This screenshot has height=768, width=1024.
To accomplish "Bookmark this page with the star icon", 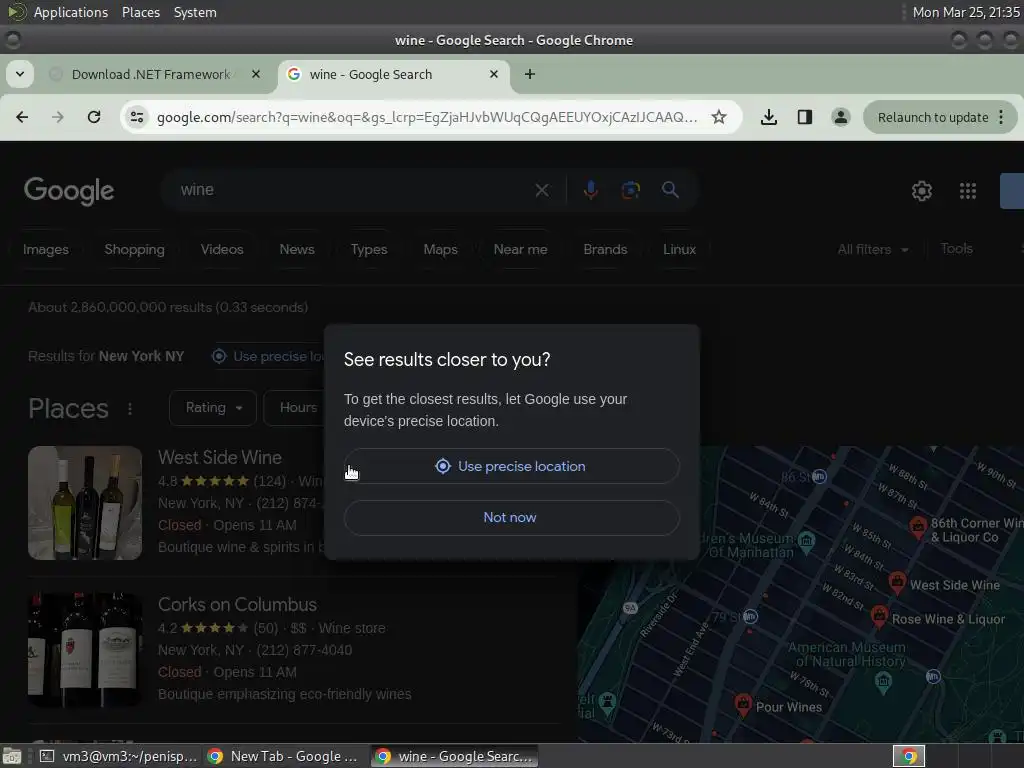I will tap(719, 117).
